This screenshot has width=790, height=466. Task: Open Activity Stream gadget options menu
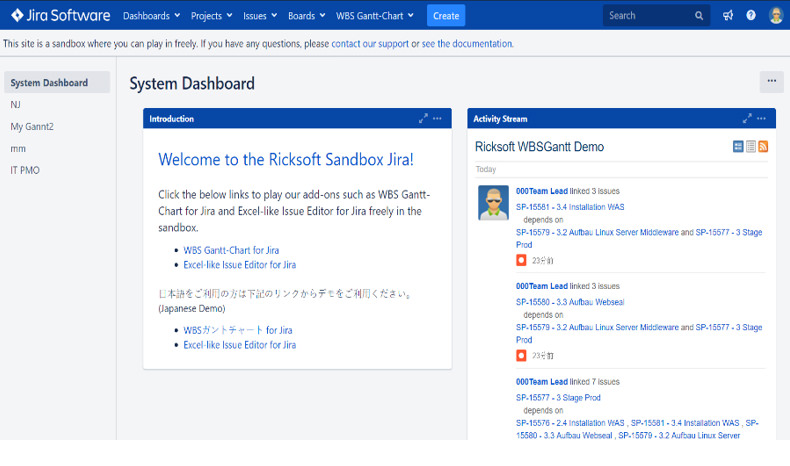tap(762, 119)
